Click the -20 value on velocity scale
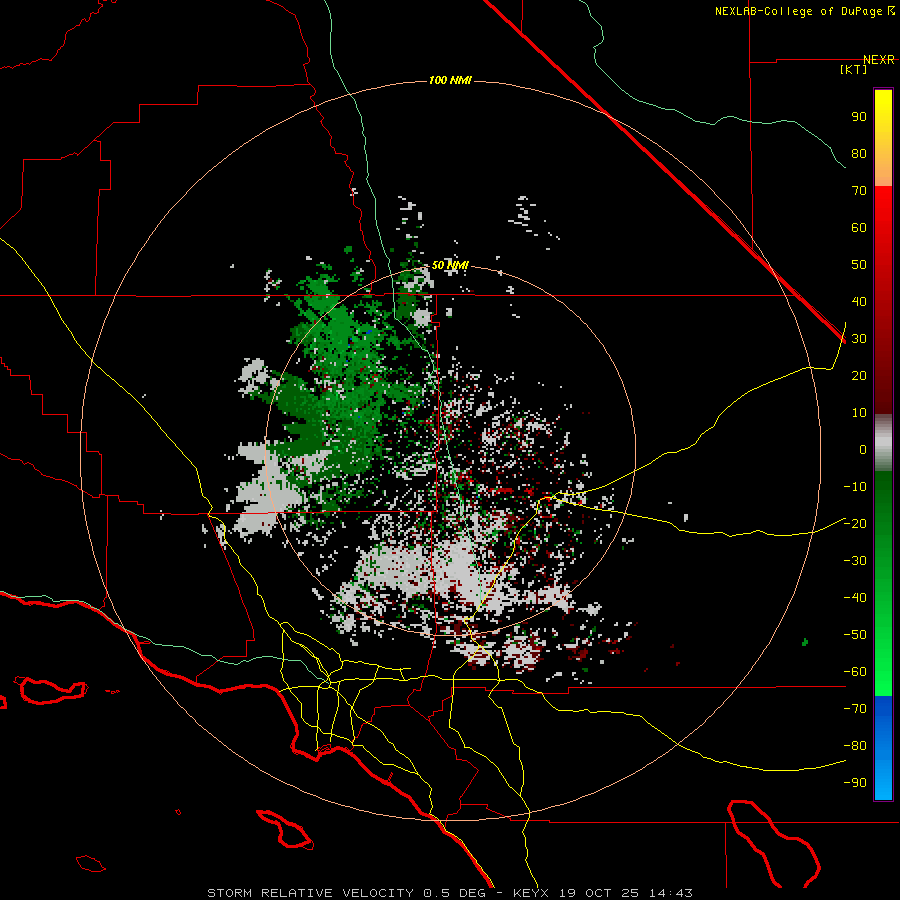The width and height of the screenshot is (900, 900). click(x=855, y=523)
